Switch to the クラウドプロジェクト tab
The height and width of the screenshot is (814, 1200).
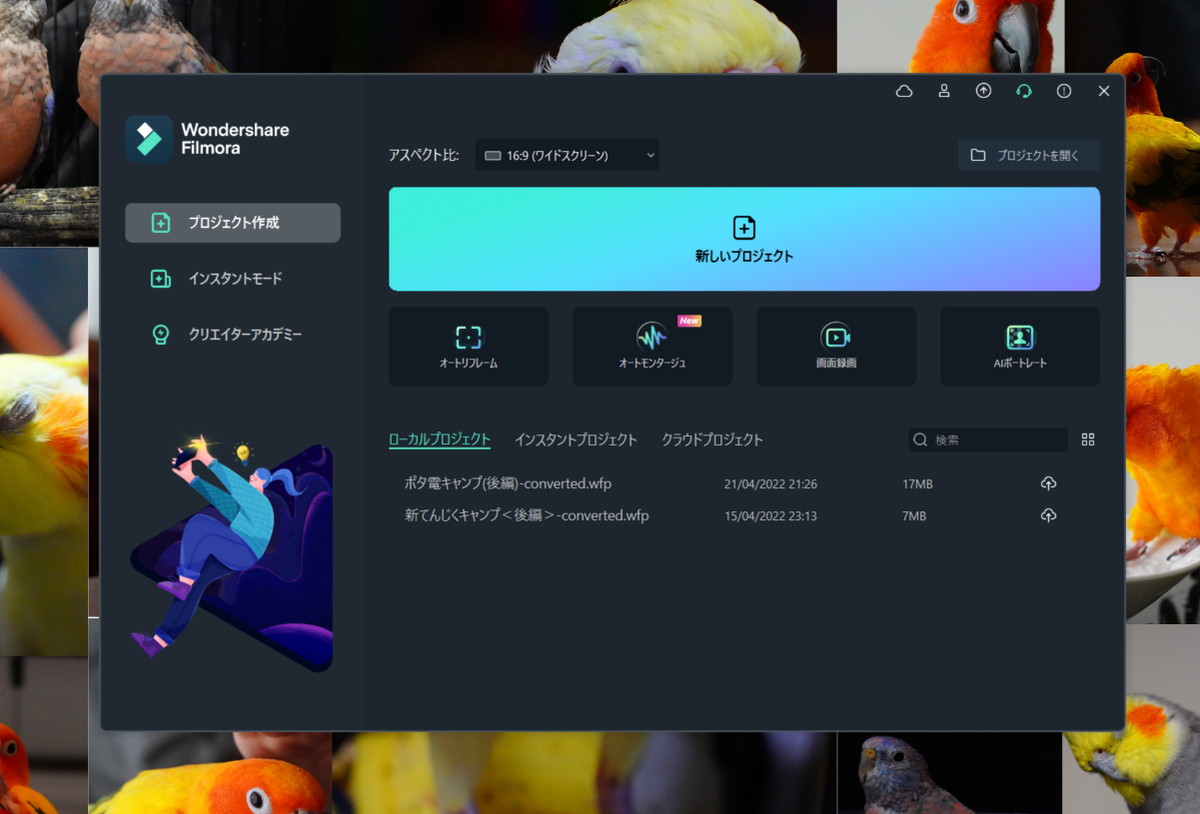click(x=712, y=440)
